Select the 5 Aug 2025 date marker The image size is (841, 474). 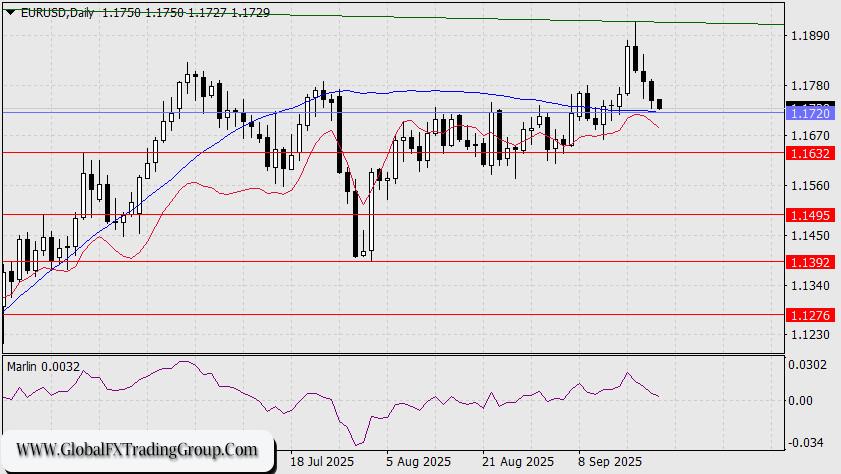click(x=416, y=462)
